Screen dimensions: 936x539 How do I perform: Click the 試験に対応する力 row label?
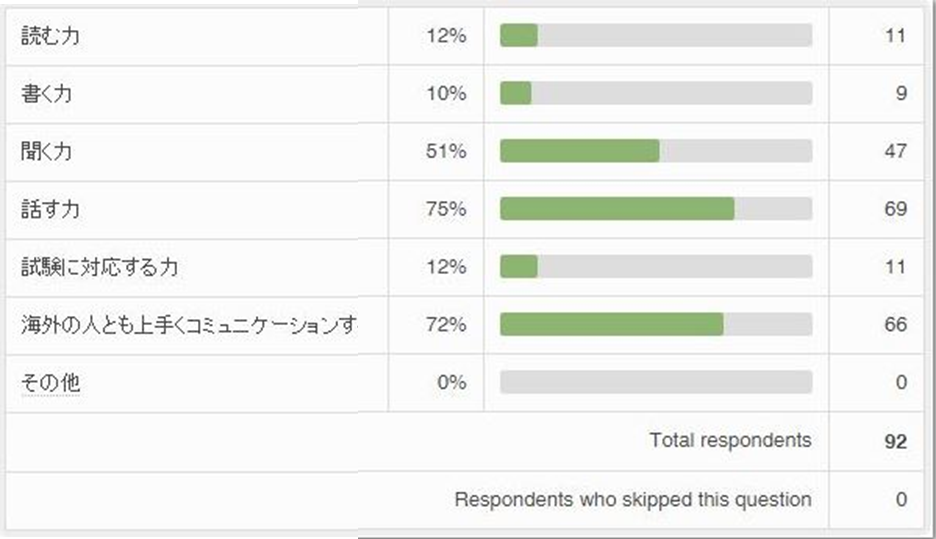[100, 268]
